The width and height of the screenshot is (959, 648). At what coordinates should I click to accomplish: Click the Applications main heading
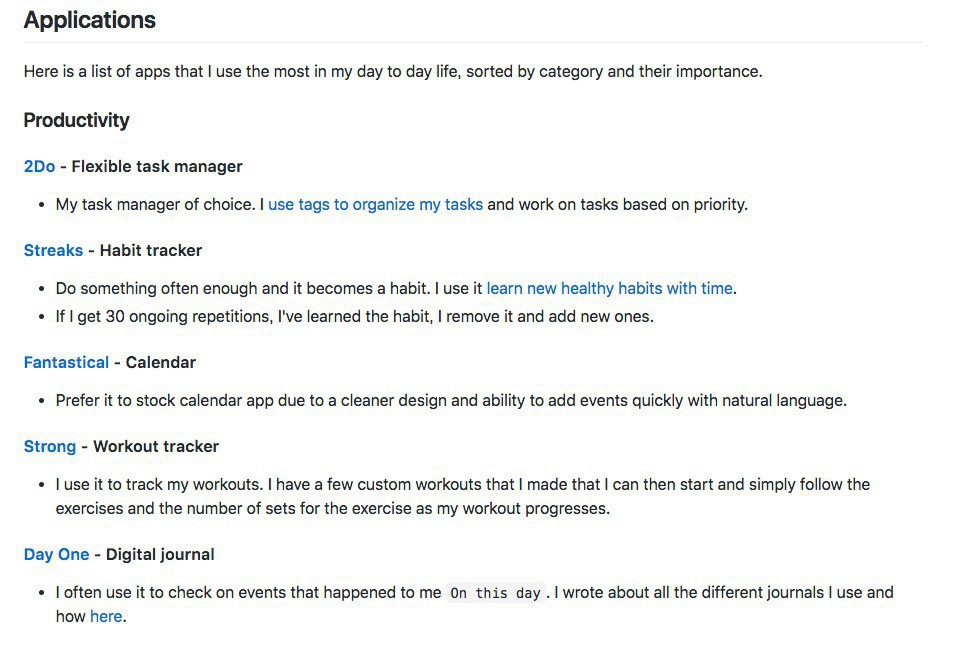(90, 20)
